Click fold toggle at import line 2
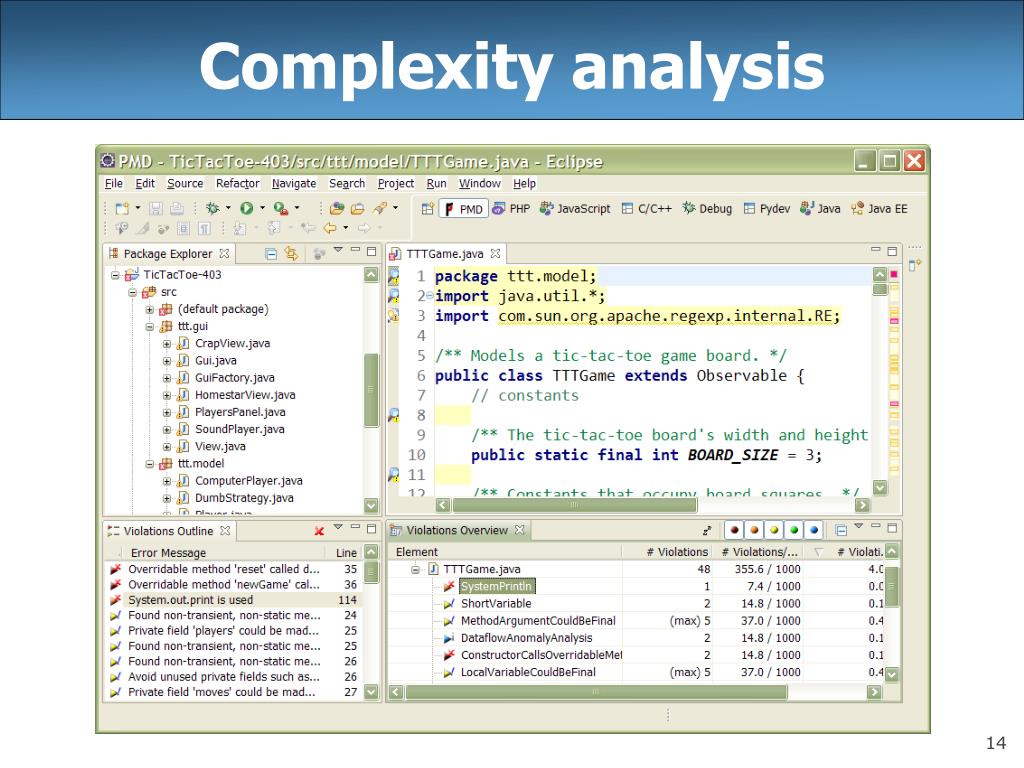The width and height of the screenshot is (1024, 768). coord(429,296)
